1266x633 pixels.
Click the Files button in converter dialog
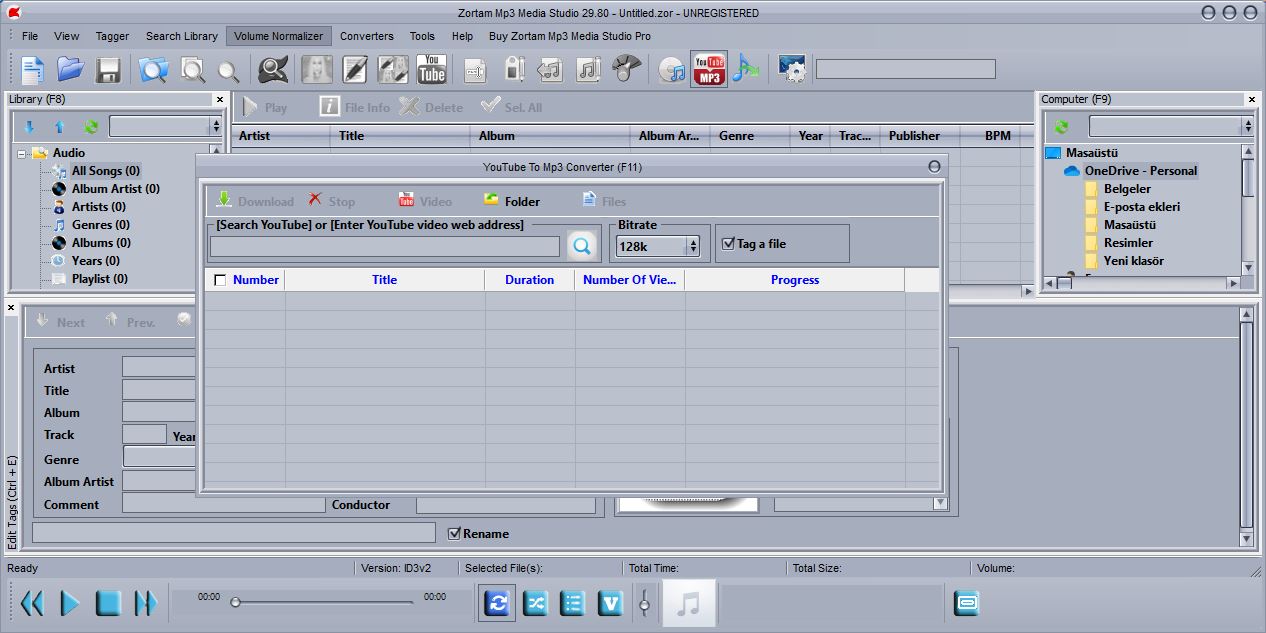(x=604, y=201)
